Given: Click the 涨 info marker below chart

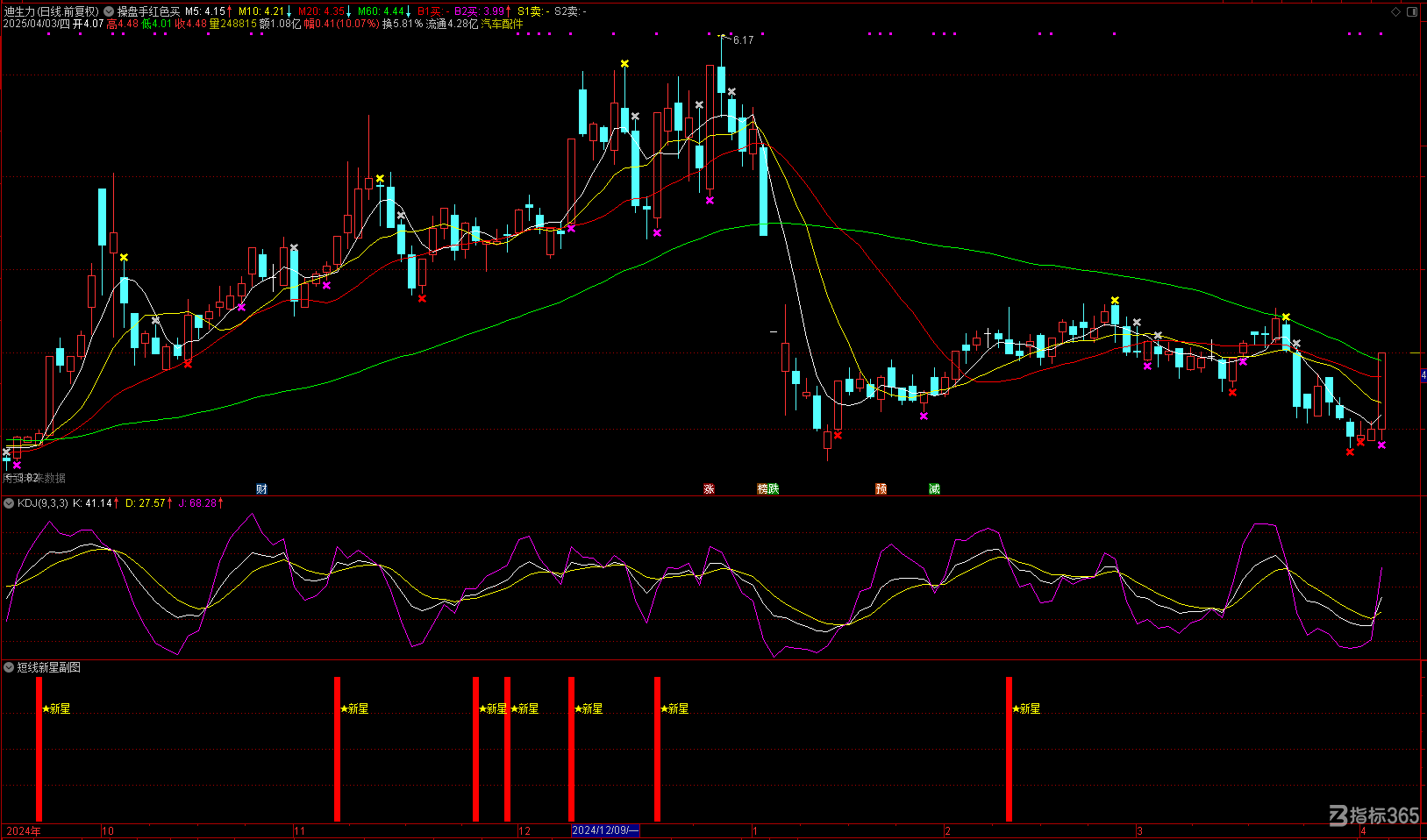Looking at the screenshot, I should (x=709, y=488).
